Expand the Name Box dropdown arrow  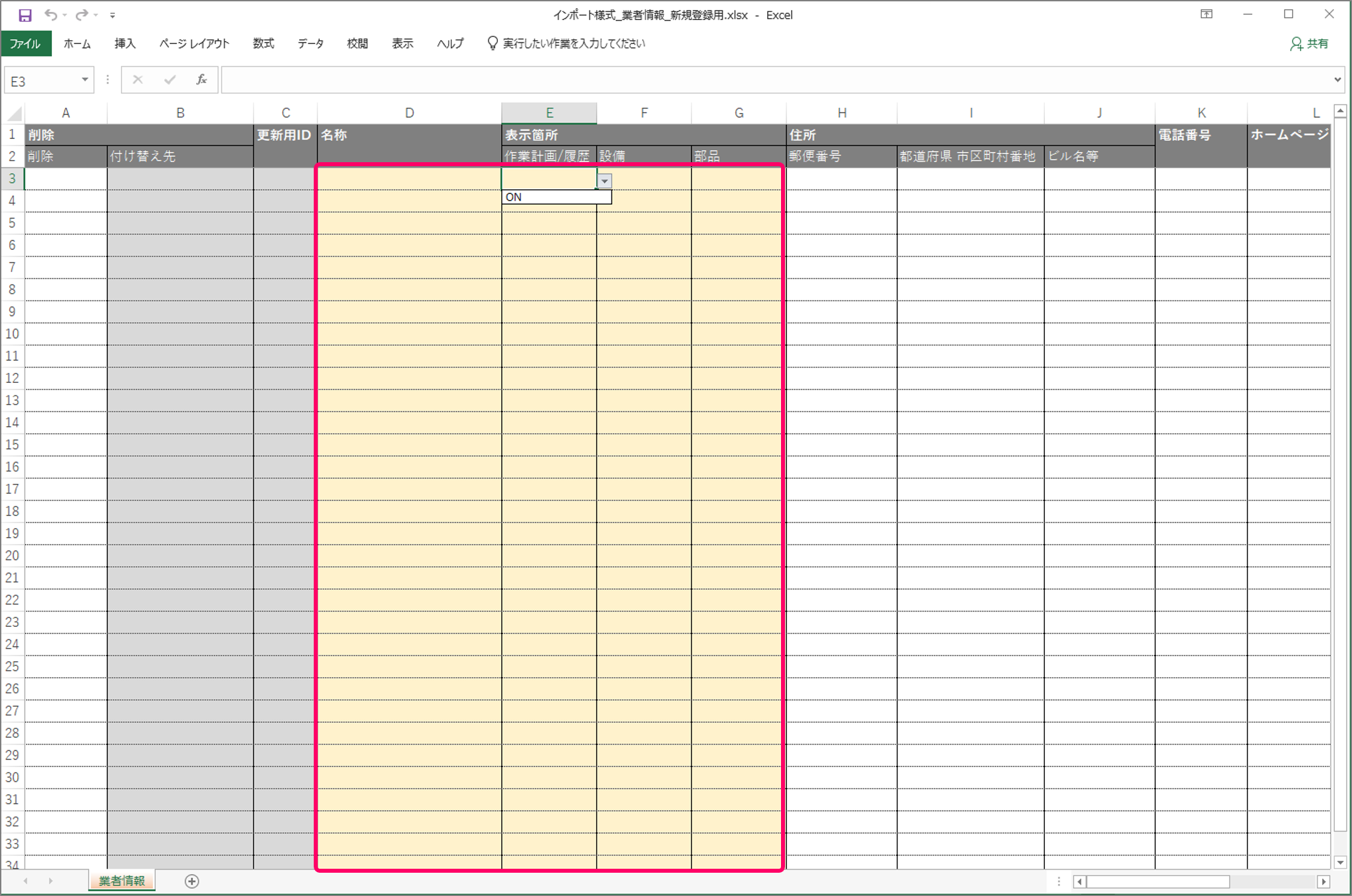[85, 80]
